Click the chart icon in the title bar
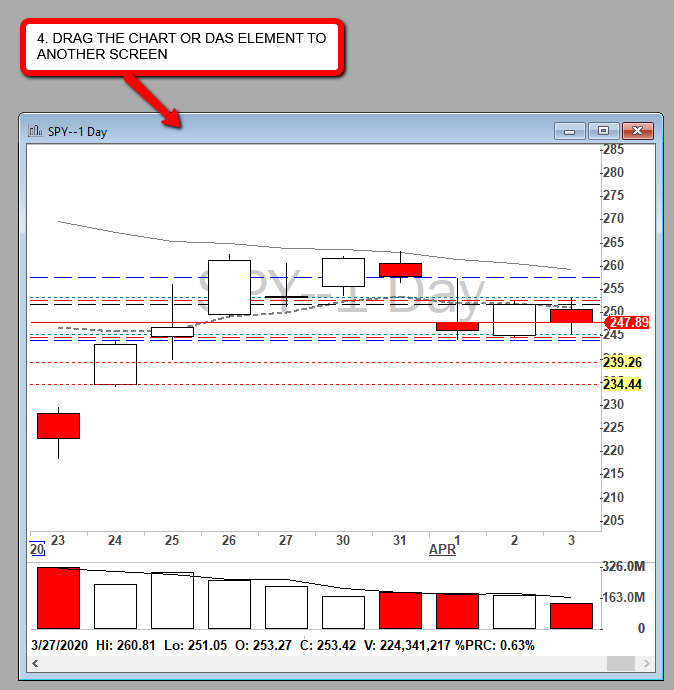The image size is (674, 690). (x=35, y=131)
